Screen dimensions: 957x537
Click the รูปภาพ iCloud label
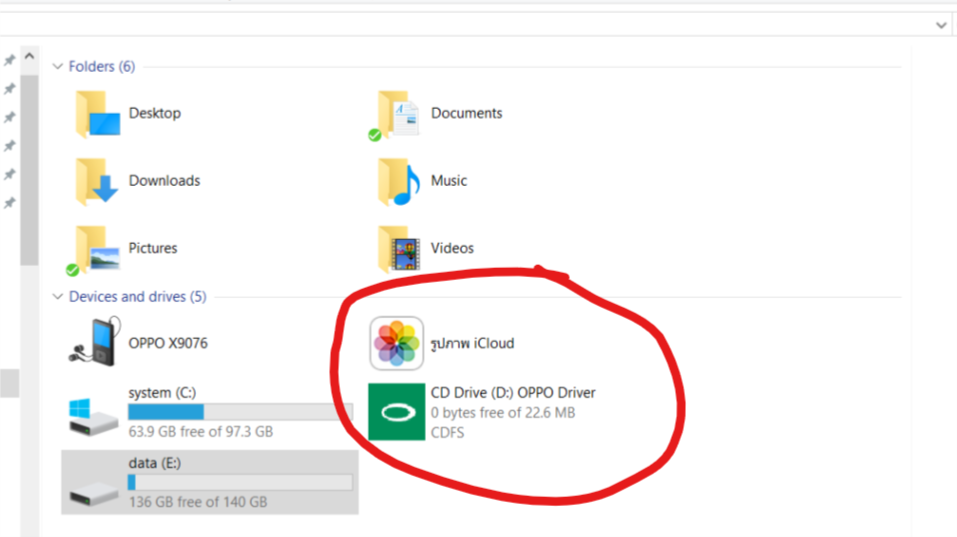coord(472,344)
